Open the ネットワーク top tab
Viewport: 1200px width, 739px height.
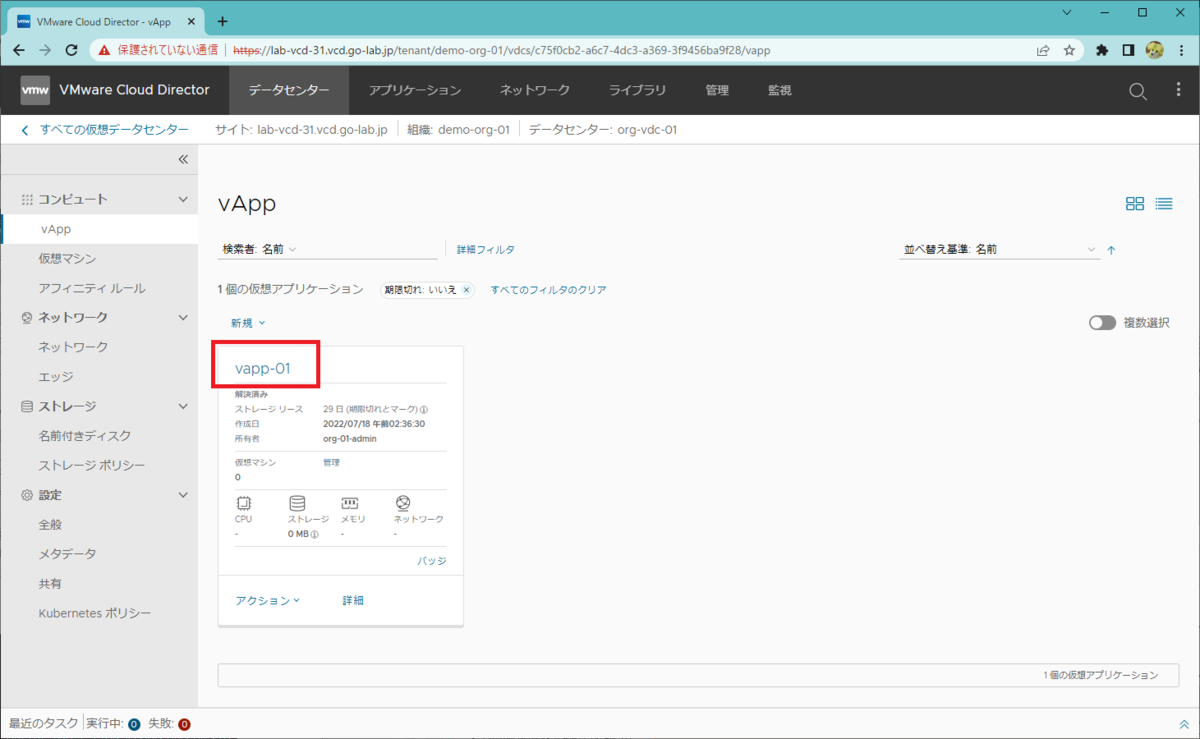coord(535,90)
